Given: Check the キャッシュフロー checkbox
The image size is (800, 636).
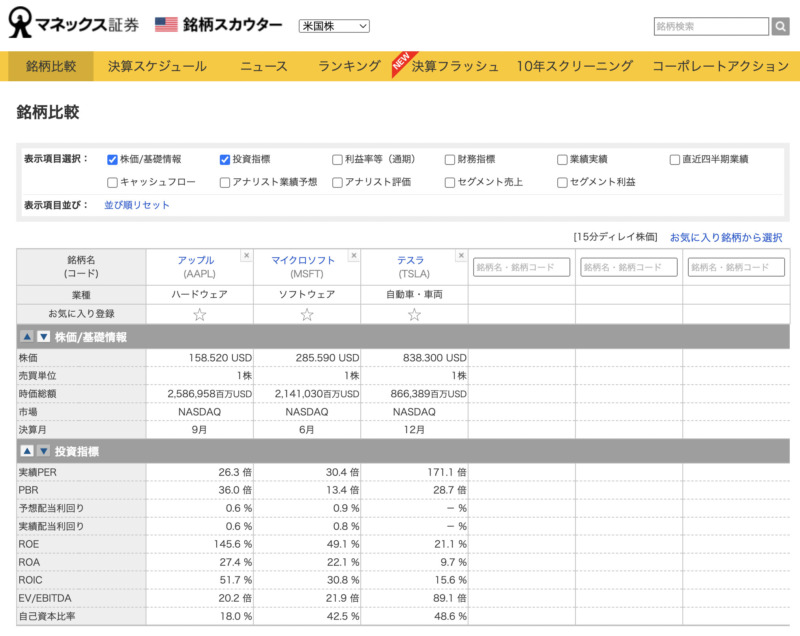Looking at the screenshot, I should 112,183.
